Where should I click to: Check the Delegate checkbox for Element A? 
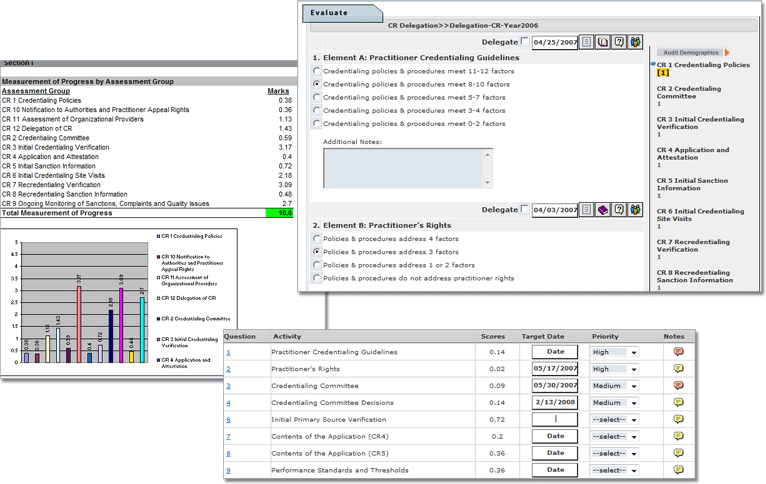click(x=526, y=42)
